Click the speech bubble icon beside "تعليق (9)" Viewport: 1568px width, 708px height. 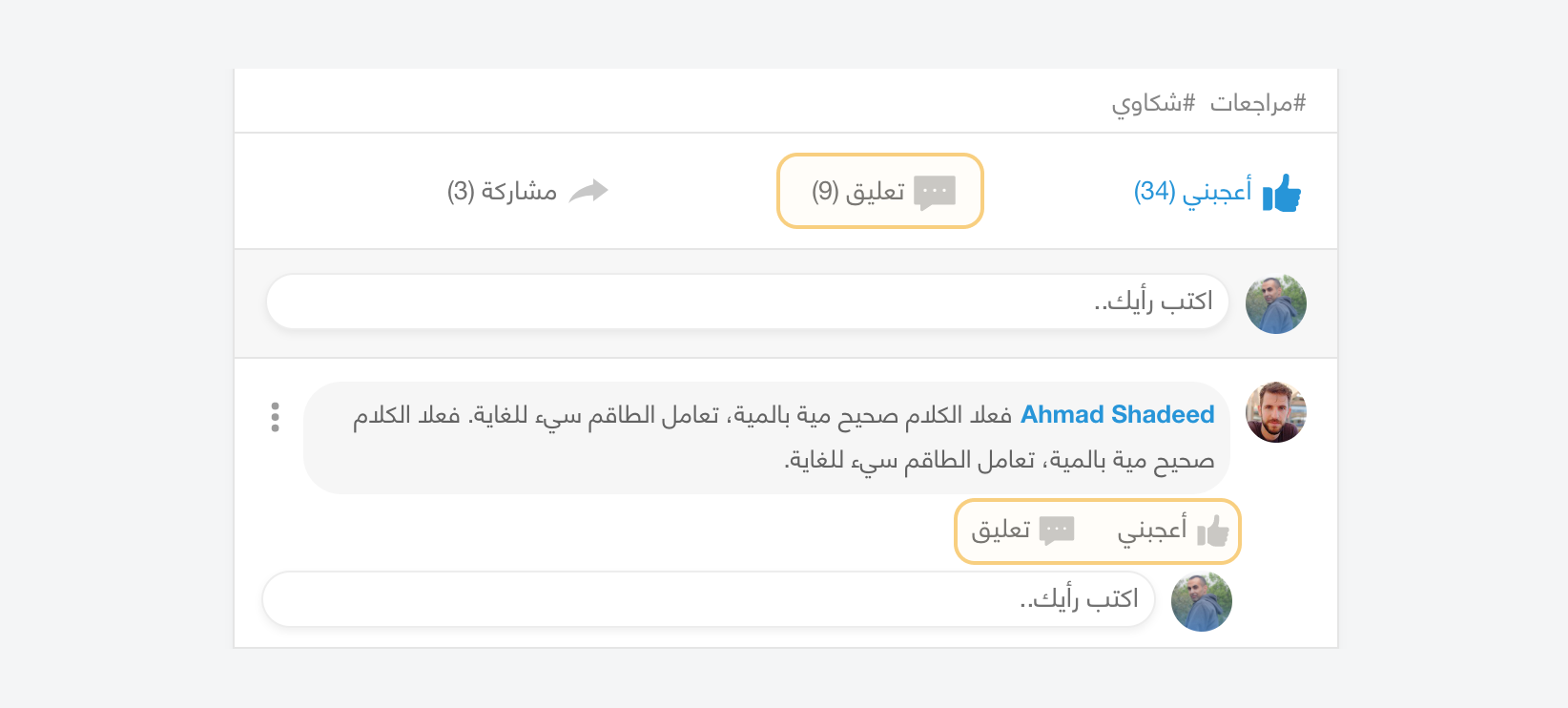coord(934,192)
